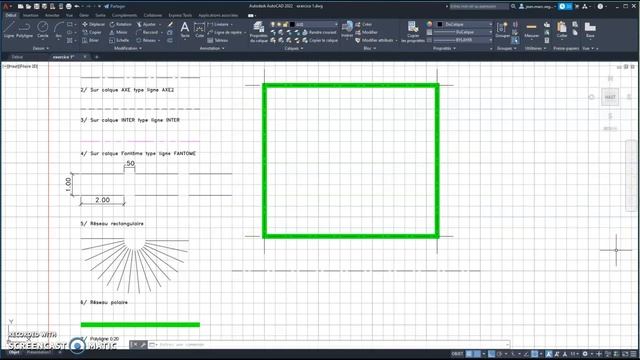Click Copier le calque button
The image size is (640, 360).
[320, 40]
